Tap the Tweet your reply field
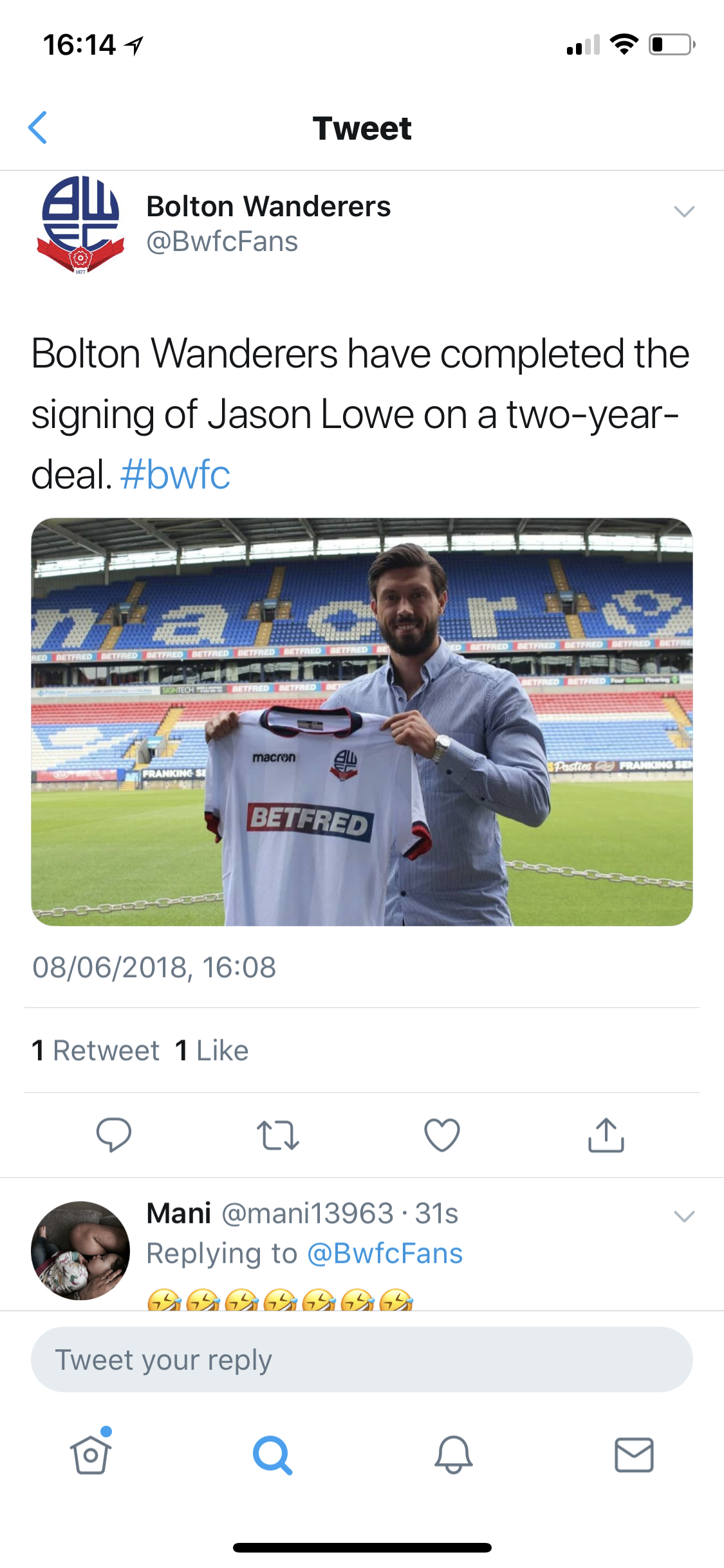This screenshot has width=724, height=1568. (x=362, y=1359)
